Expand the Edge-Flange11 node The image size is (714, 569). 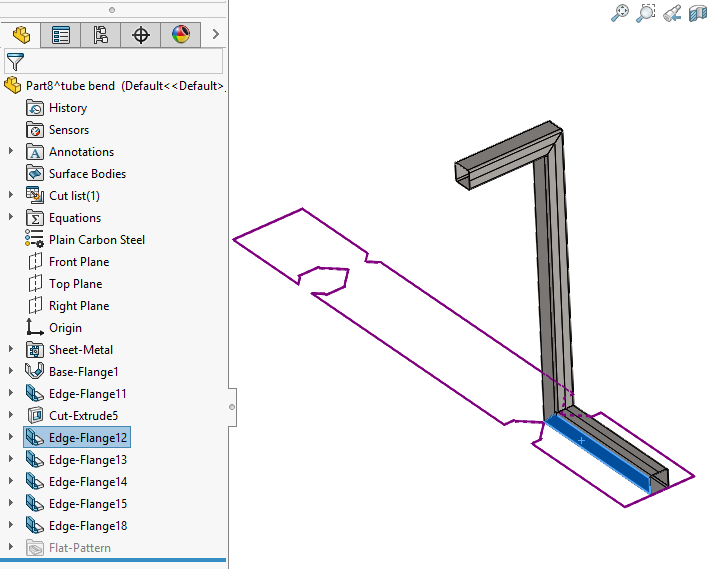11,392
